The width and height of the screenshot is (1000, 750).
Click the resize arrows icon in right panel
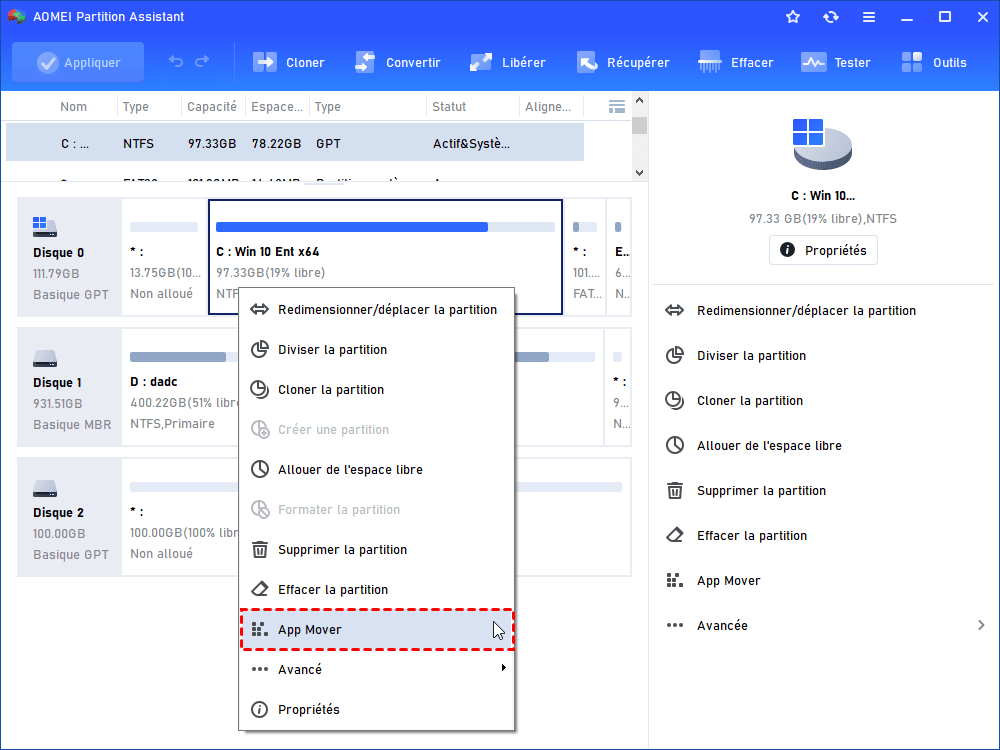coord(675,311)
